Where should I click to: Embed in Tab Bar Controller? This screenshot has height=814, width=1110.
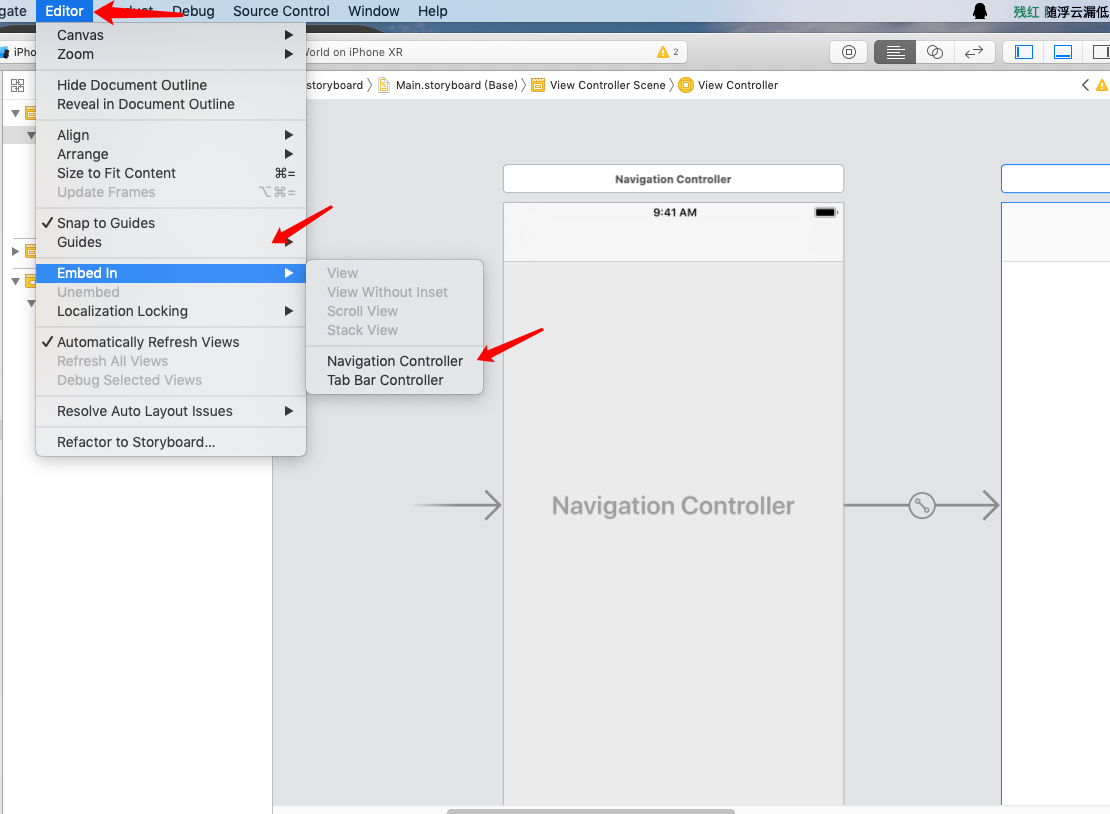pos(394,380)
